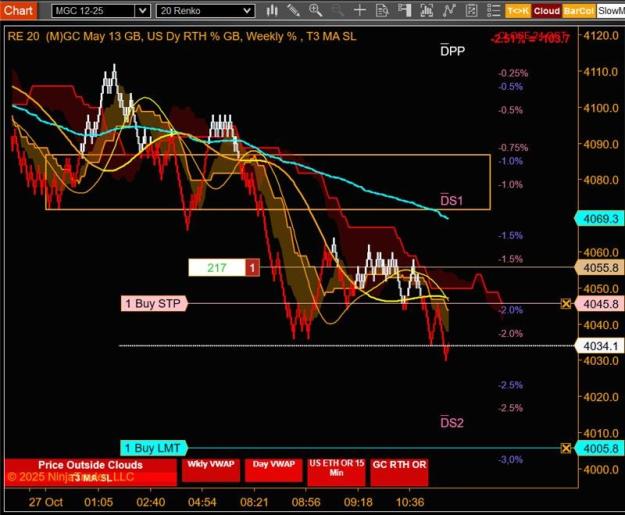Toggle the T>K indicator button
Screen dimensions: 625x515
(x=518, y=11)
